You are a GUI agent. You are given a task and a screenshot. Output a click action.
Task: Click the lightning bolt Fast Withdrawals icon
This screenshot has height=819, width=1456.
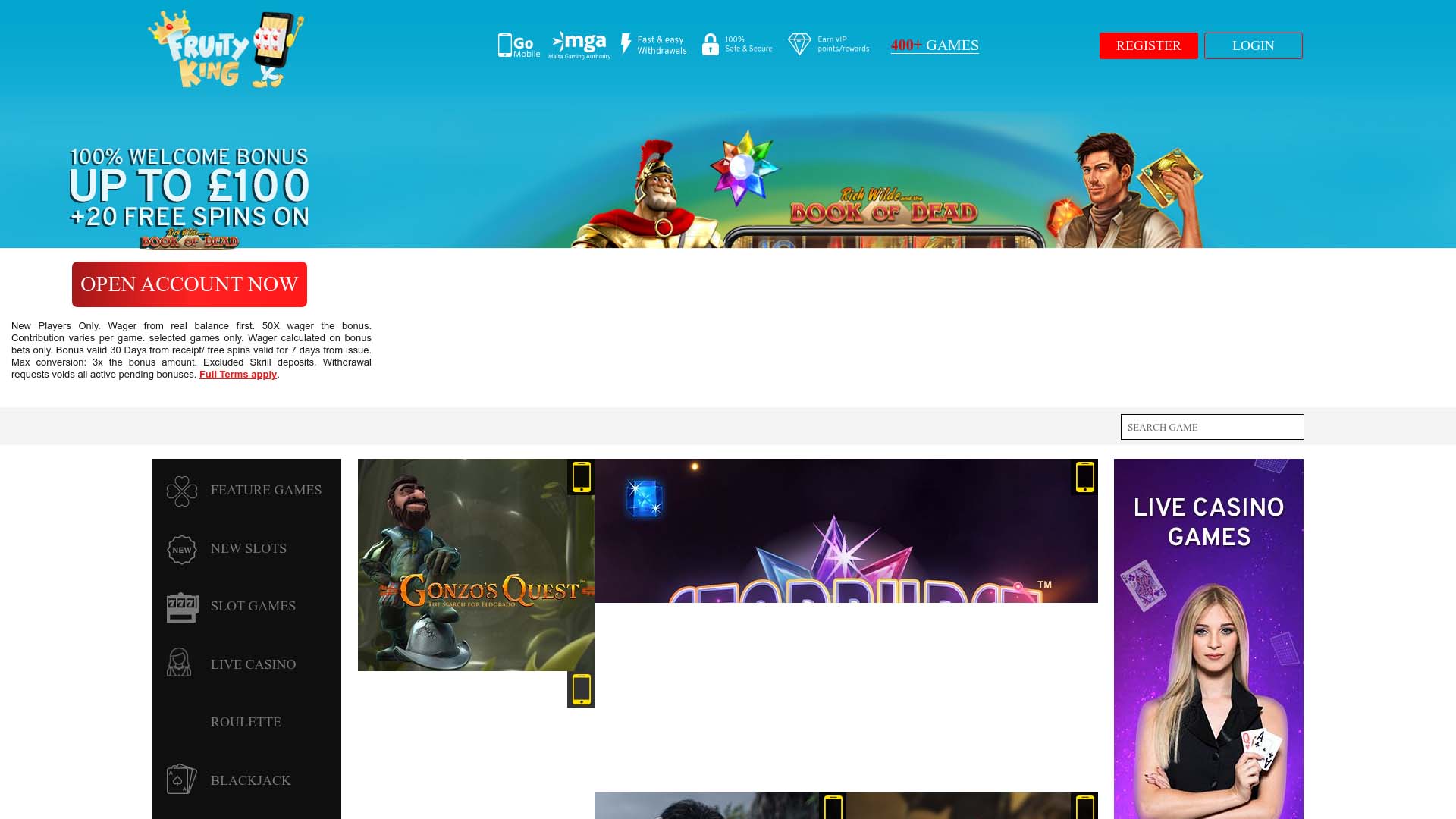coord(625,45)
